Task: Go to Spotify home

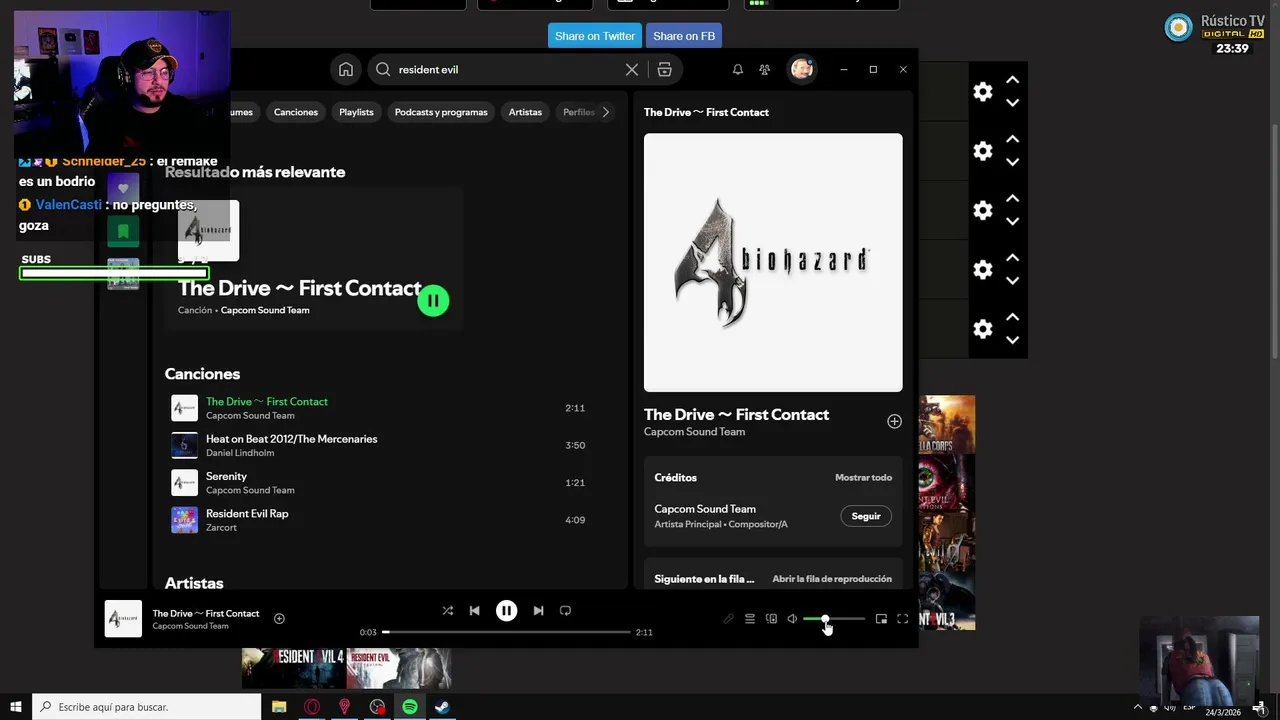Action: pos(345,69)
